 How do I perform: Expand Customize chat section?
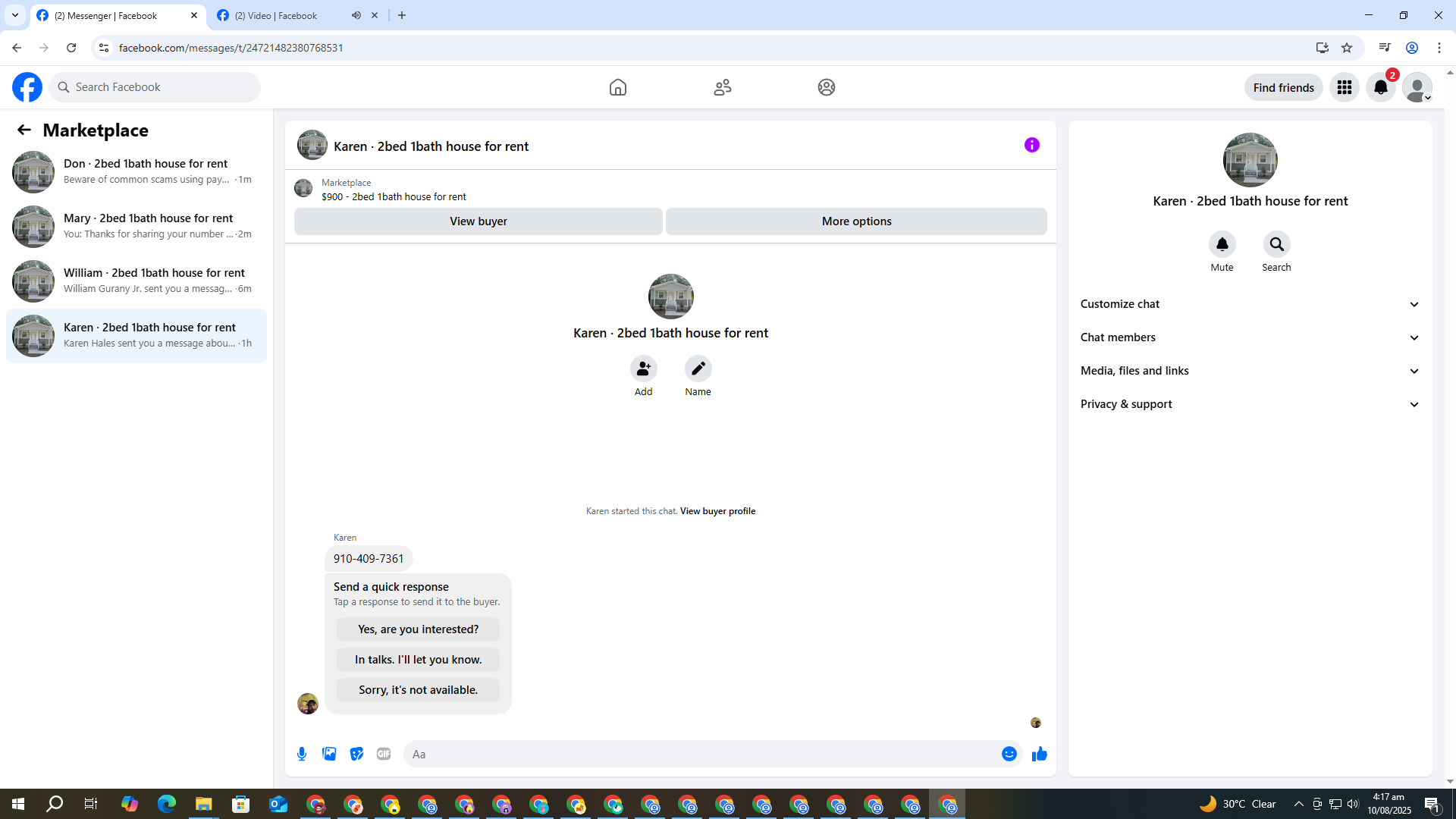pyautogui.click(x=1250, y=304)
